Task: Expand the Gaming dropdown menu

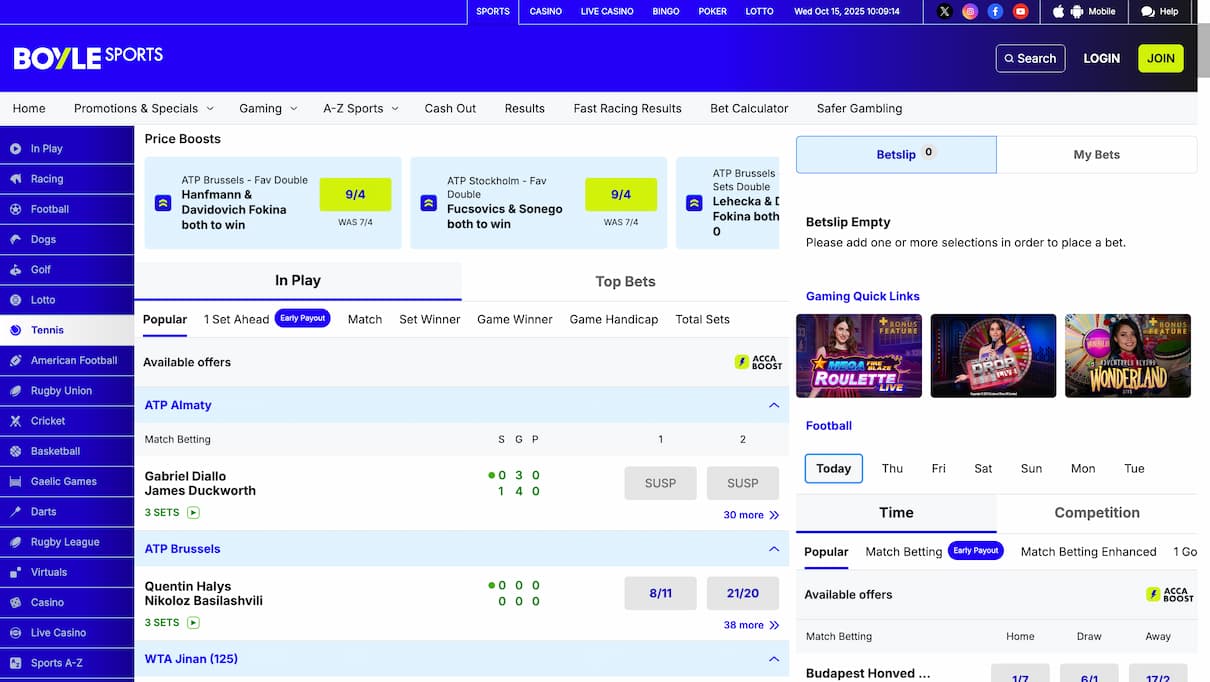Action: (268, 108)
